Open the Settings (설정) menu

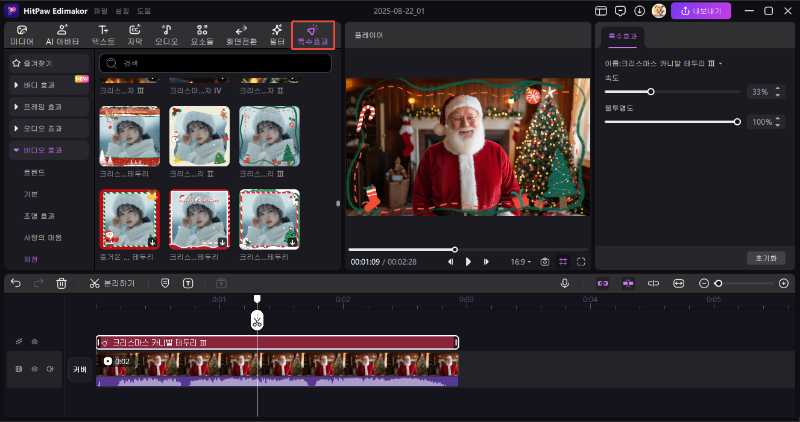coord(122,11)
